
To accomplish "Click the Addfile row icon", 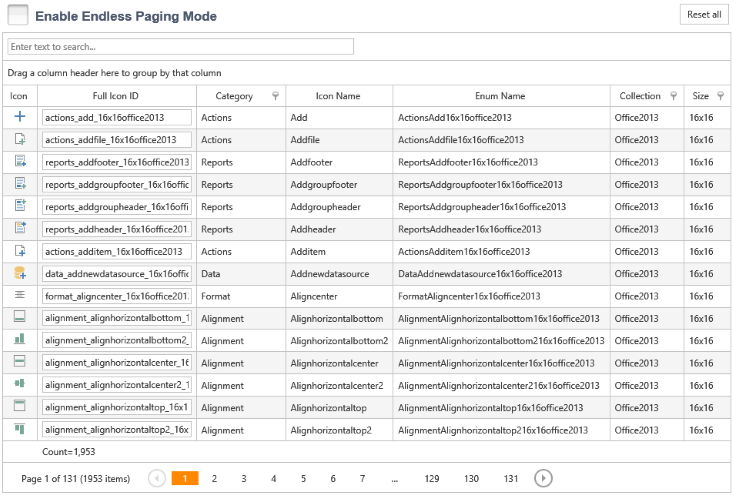I will 19,140.
